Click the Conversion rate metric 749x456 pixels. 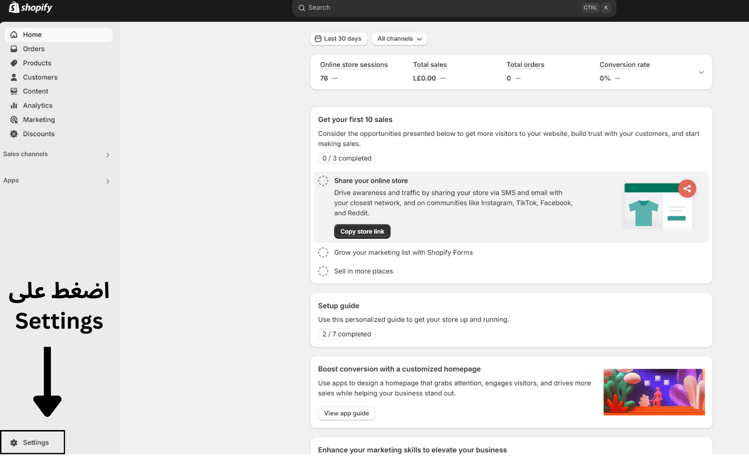(624, 71)
